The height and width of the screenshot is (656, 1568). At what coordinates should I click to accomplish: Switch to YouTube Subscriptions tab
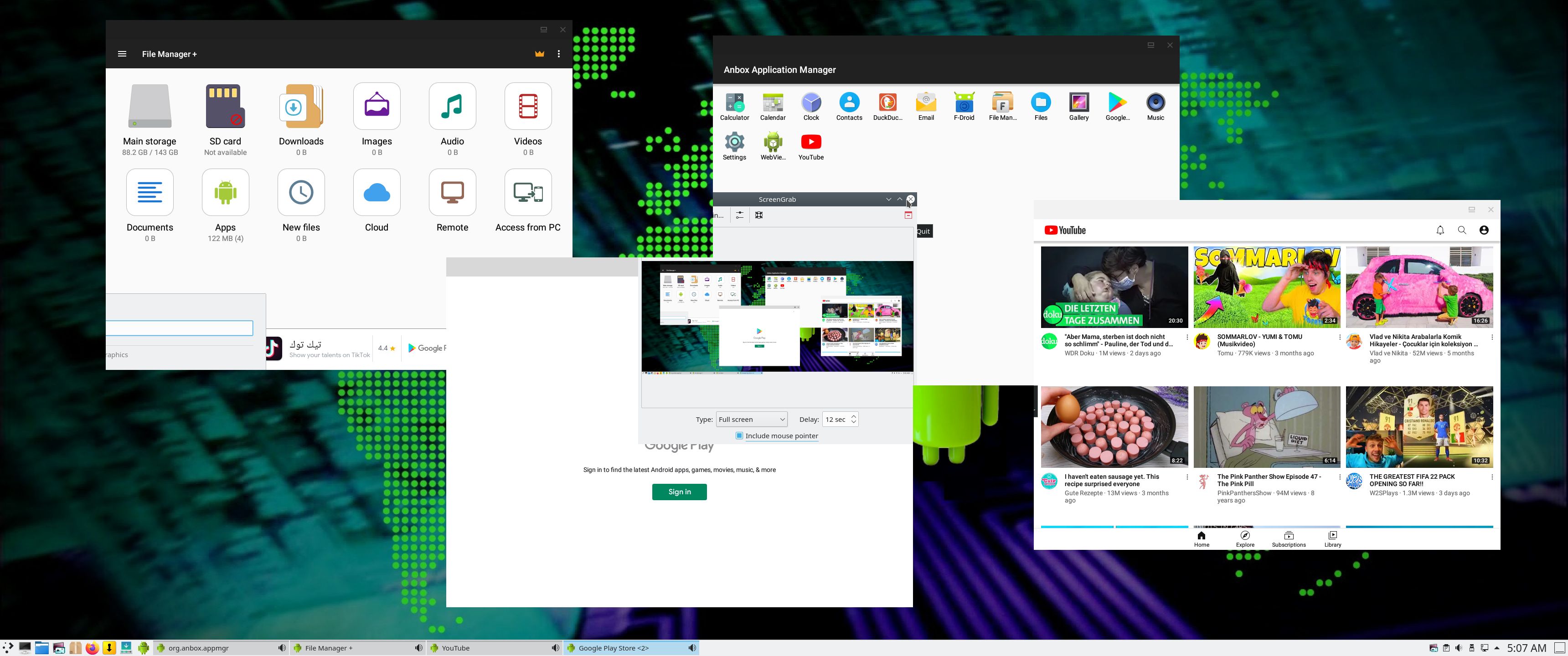pyautogui.click(x=1289, y=539)
